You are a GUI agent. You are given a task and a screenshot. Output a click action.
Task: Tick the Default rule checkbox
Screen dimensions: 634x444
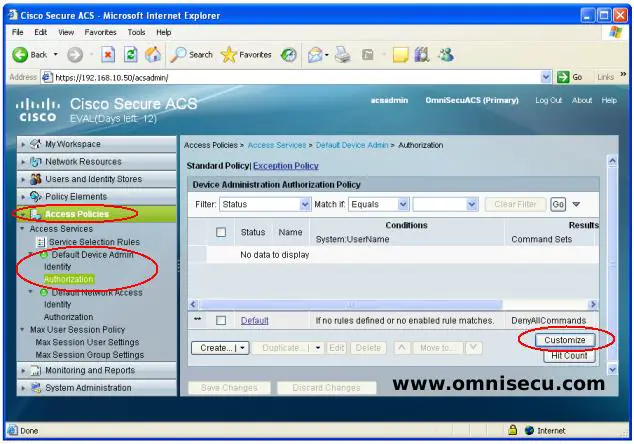click(x=221, y=320)
